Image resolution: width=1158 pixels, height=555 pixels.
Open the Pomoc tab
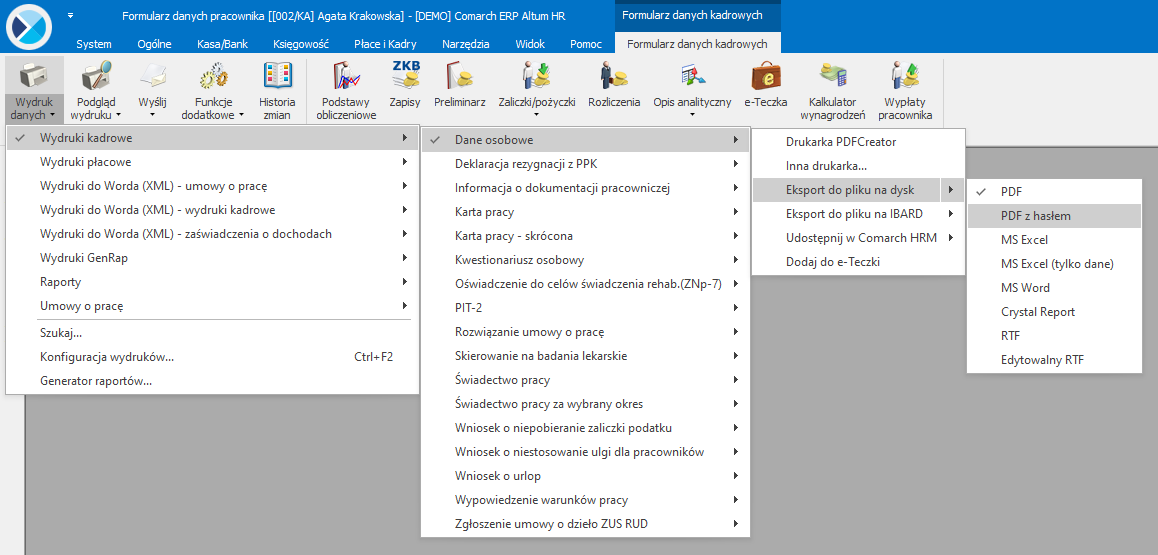coord(586,44)
